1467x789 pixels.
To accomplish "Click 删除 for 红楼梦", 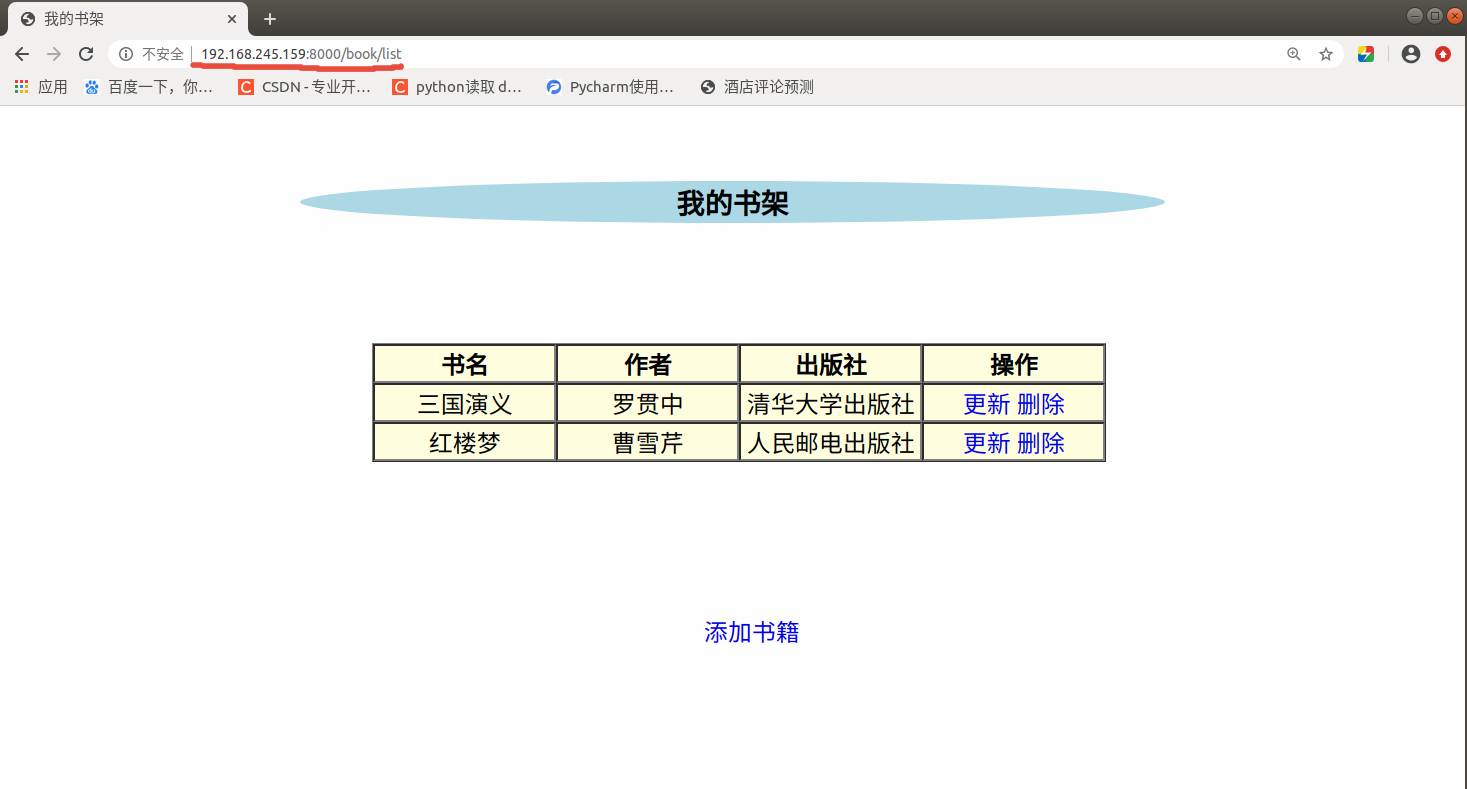I will coord(1043,442).
